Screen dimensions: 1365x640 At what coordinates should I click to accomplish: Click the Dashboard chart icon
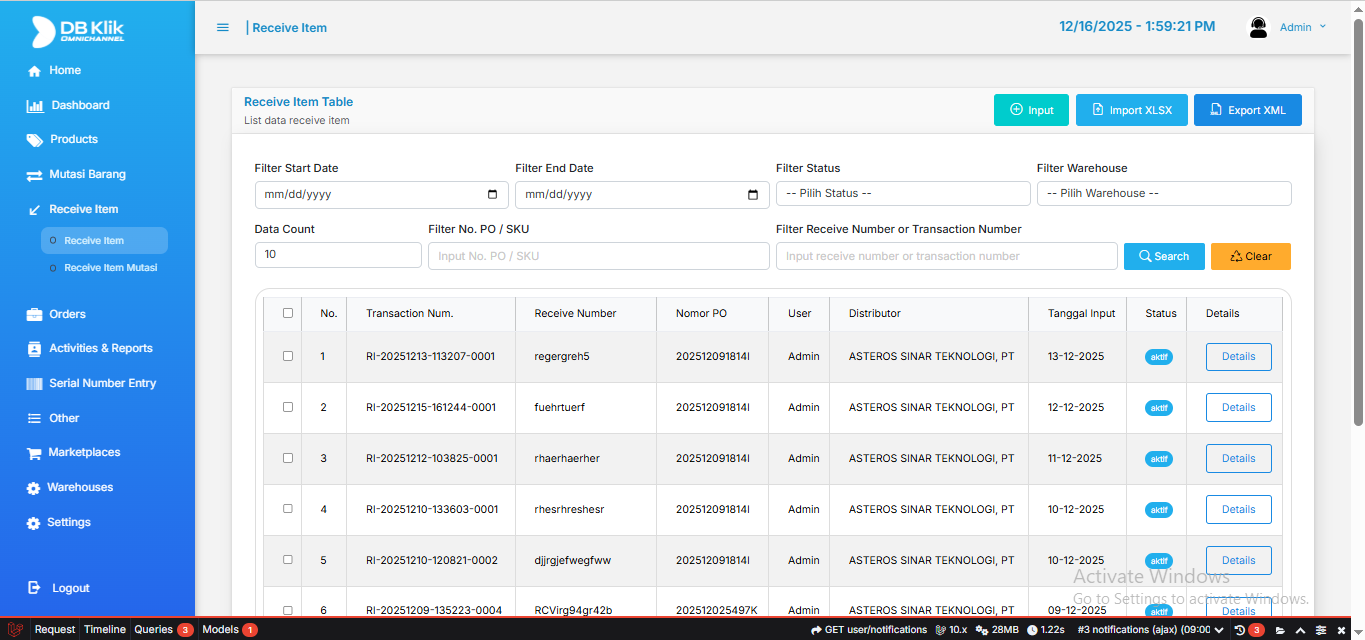click(35, 106)
